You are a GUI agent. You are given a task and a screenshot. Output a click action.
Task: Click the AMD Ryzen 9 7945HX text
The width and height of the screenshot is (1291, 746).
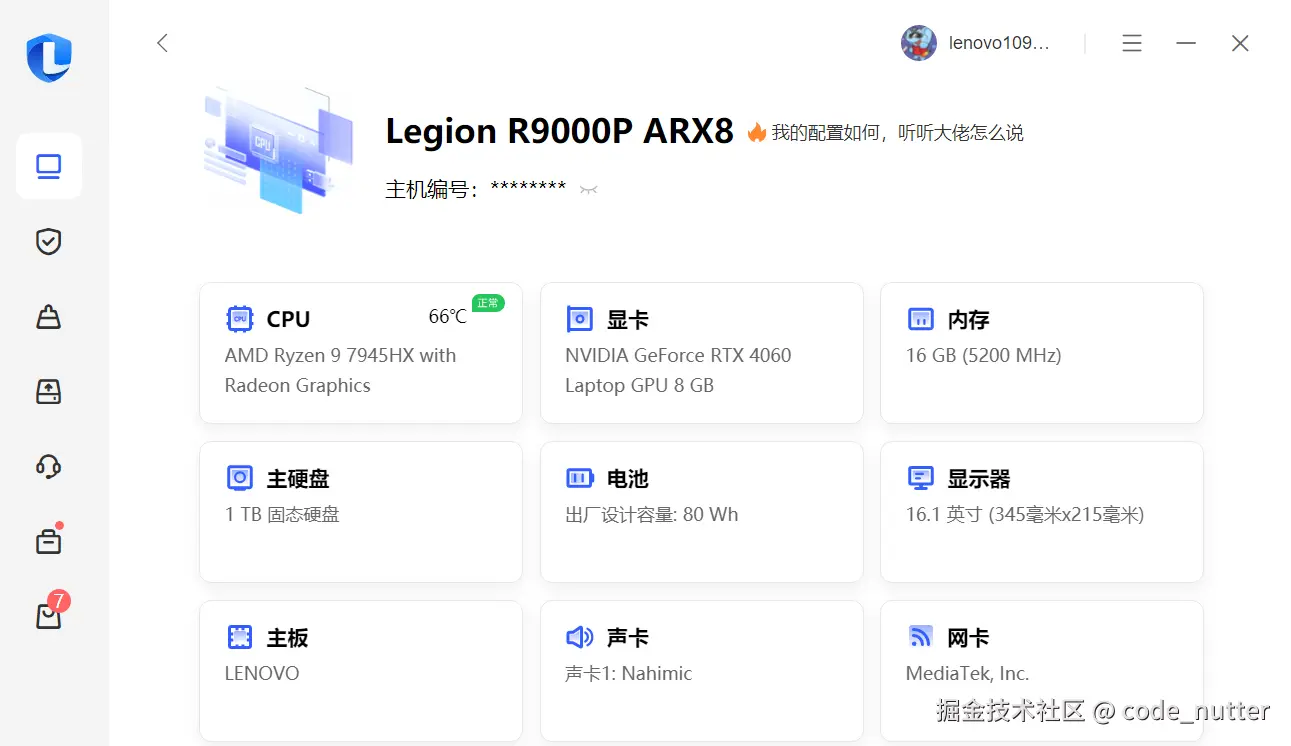340,370
